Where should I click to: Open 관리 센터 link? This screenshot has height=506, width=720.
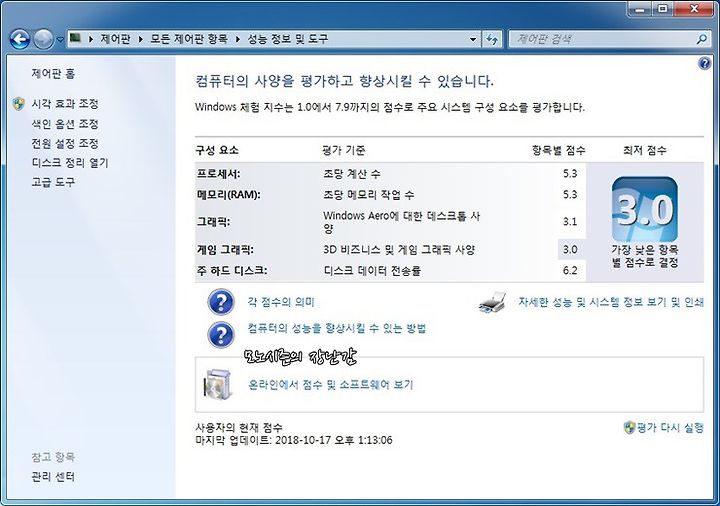click(53, 476)
